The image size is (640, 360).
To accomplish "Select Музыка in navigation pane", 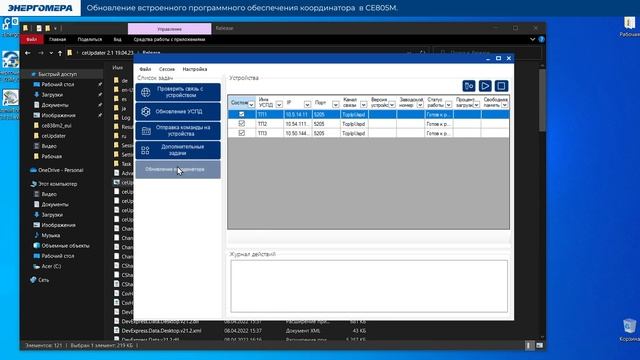I will 51,236.
